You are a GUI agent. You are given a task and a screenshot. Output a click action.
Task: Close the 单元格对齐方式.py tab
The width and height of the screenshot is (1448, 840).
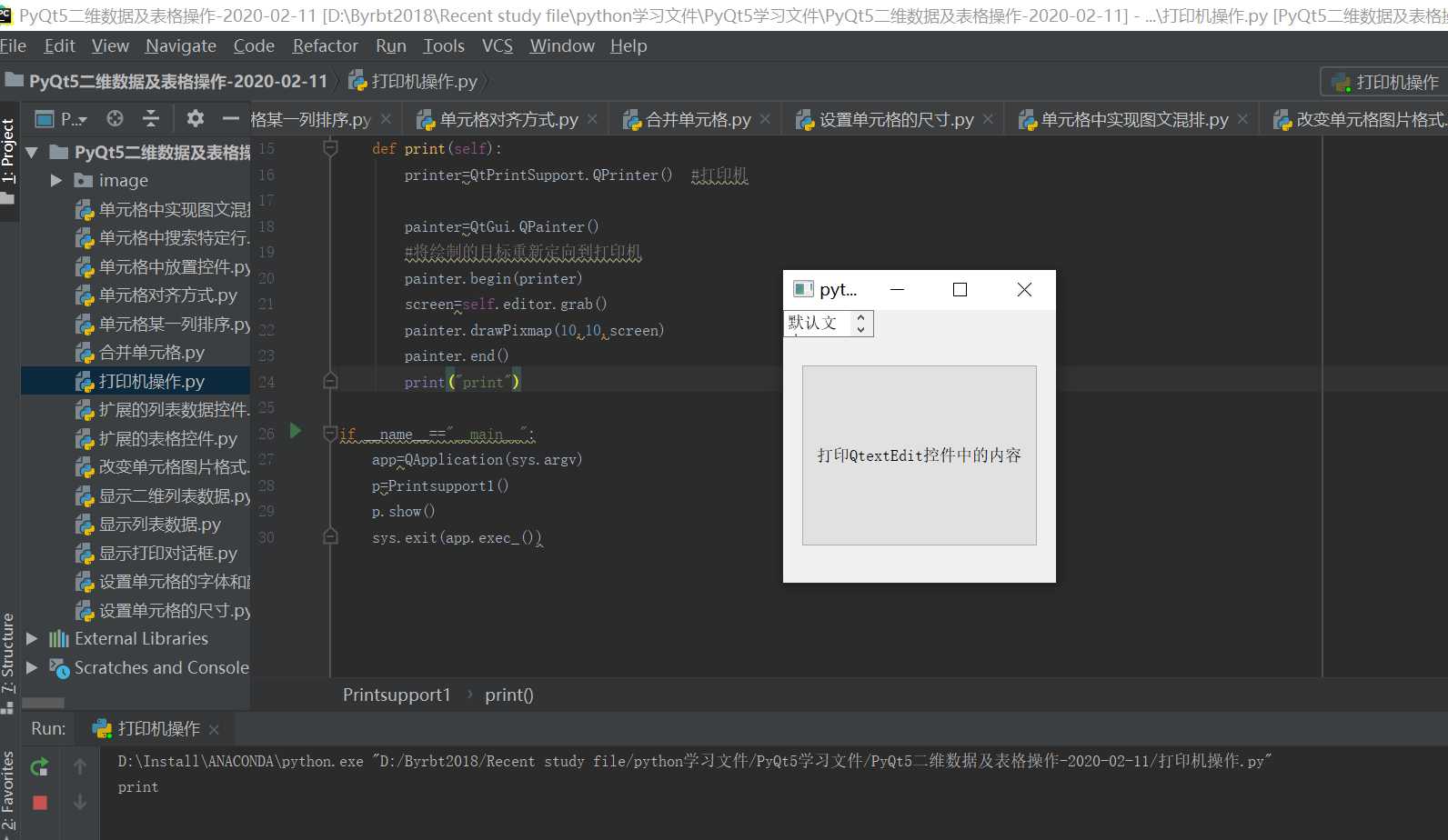(592, 119)
